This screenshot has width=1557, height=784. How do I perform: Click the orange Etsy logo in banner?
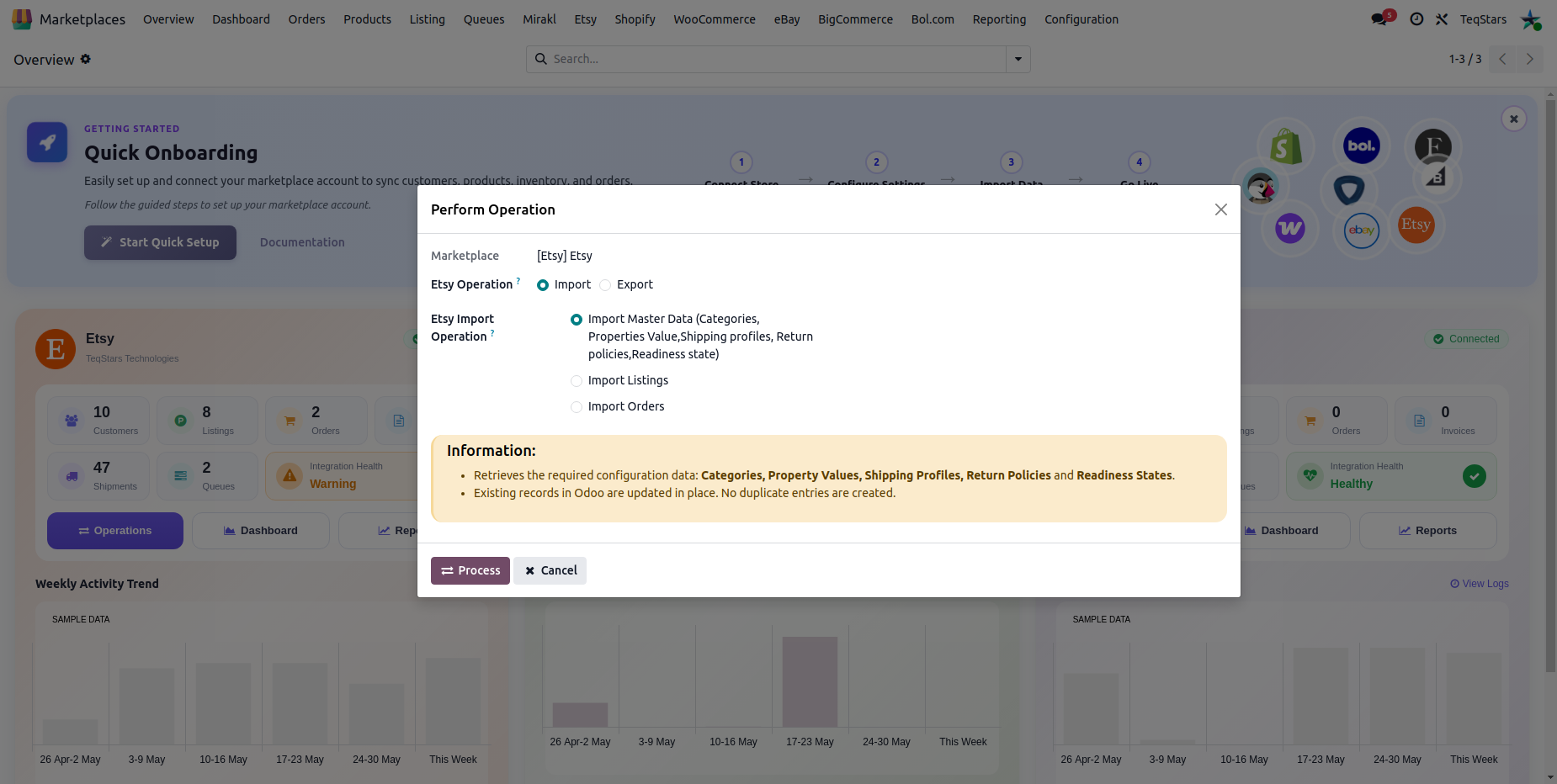pos(1416,225)
